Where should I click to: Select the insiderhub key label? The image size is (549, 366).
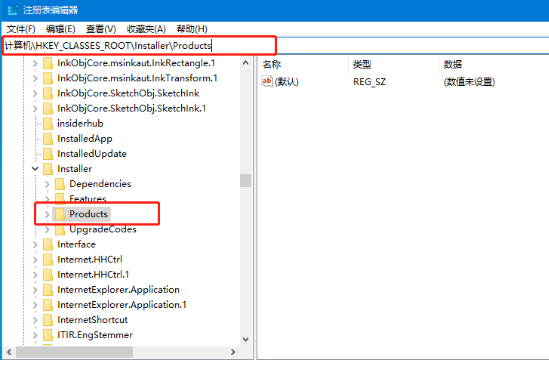(80, 124)
